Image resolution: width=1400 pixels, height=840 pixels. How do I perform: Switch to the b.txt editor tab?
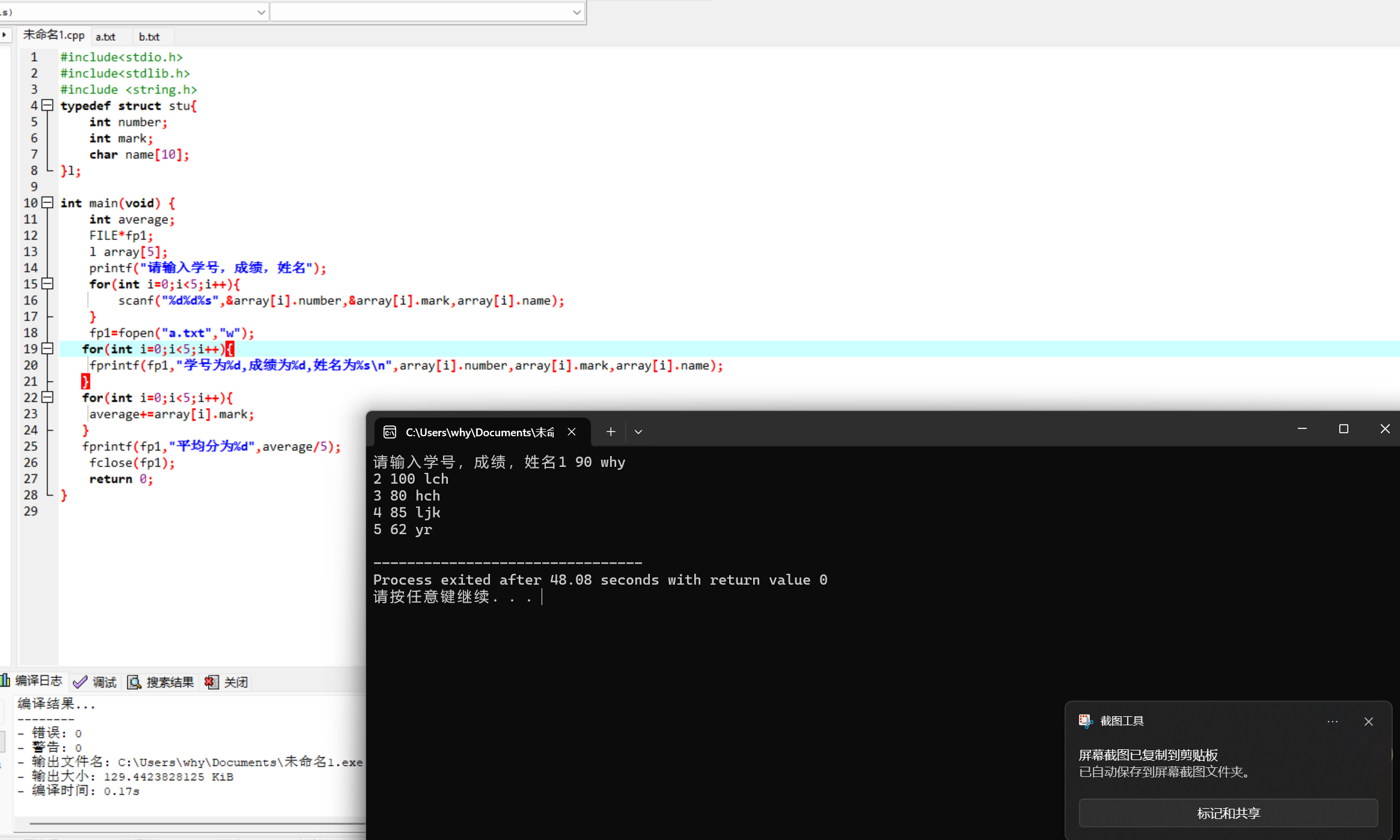tap(149, 37)
